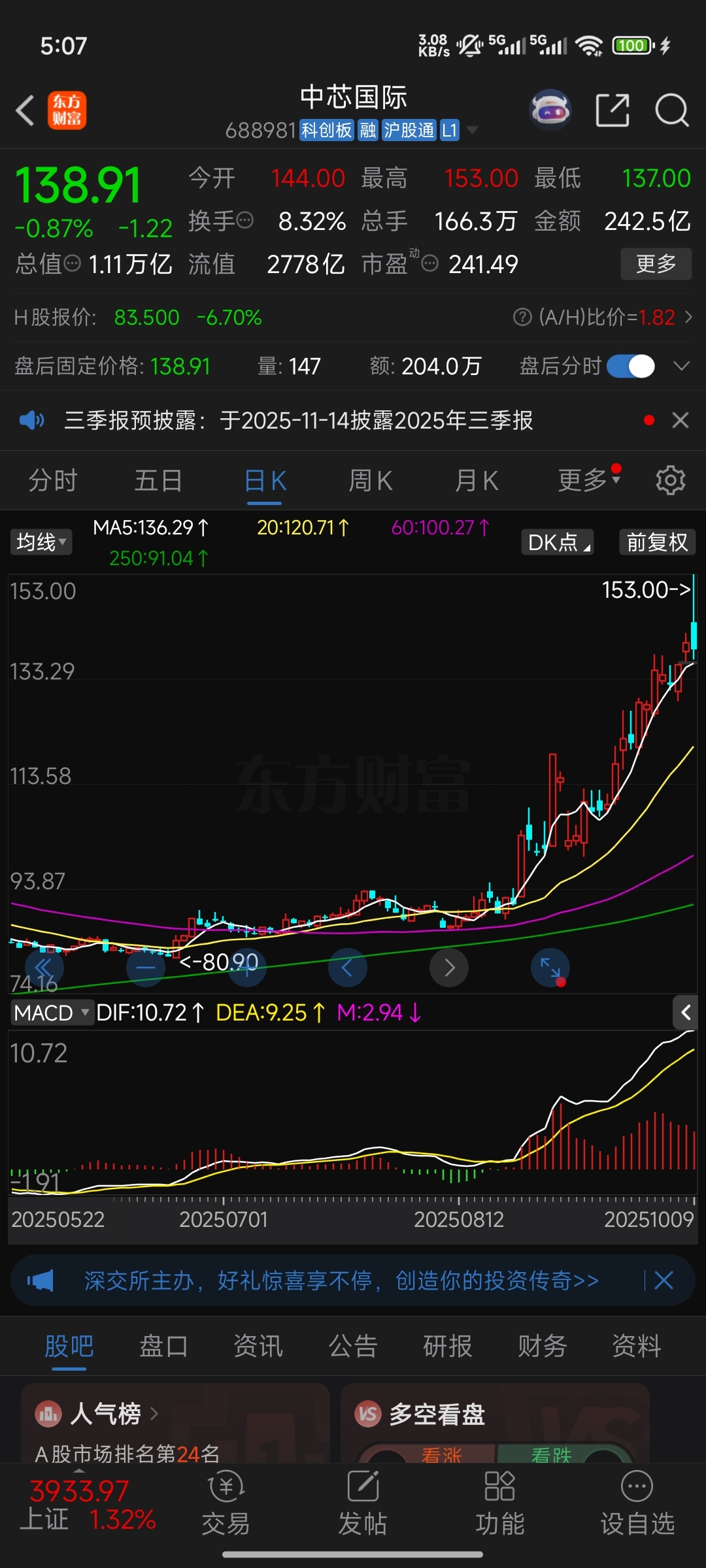Tap the share export icon
Image resolution: width=706 pixels, height=1568 pixels.
(613, 110)
